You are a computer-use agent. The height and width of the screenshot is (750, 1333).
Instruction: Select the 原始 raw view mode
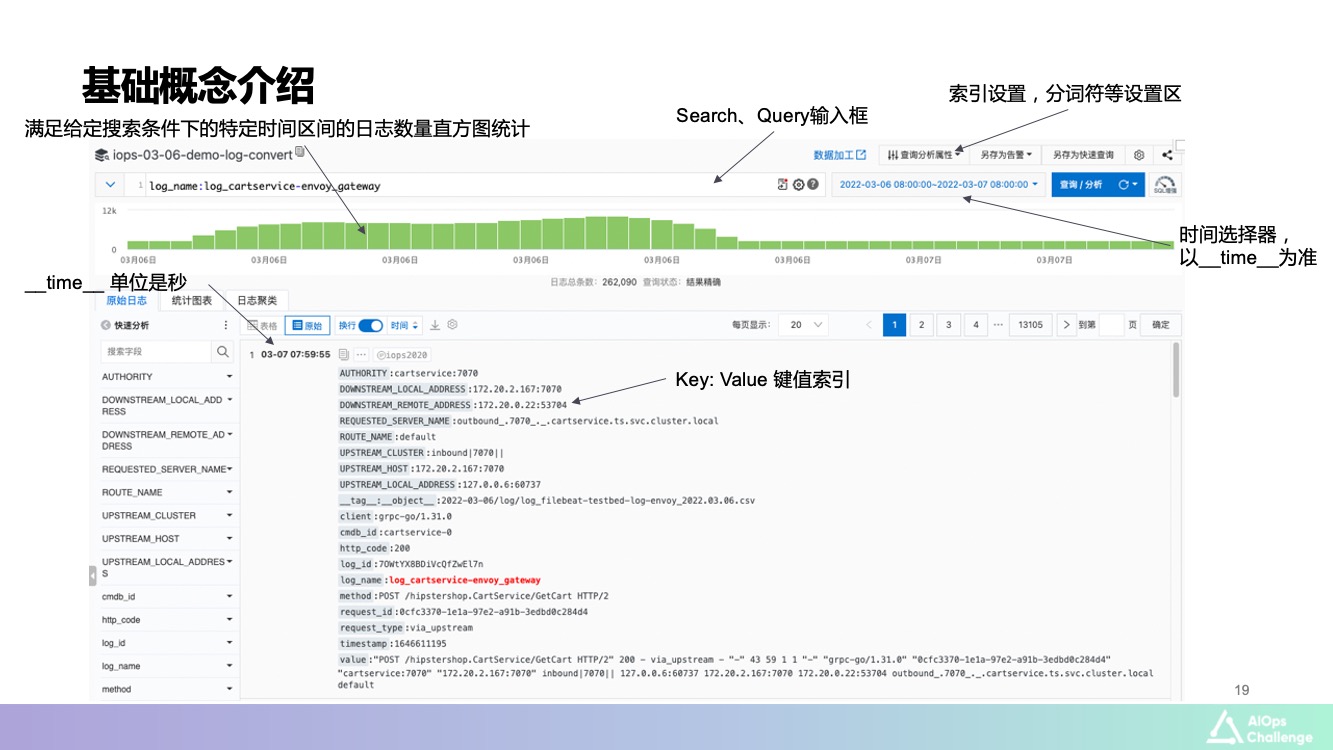(307, 325)
